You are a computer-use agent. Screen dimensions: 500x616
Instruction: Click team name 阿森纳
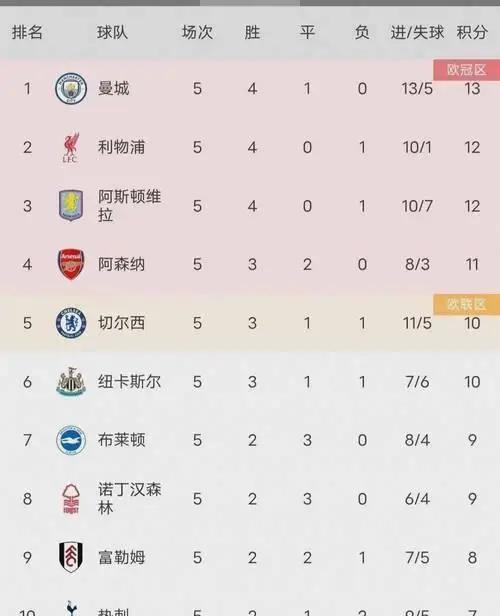tap(121, 264)
